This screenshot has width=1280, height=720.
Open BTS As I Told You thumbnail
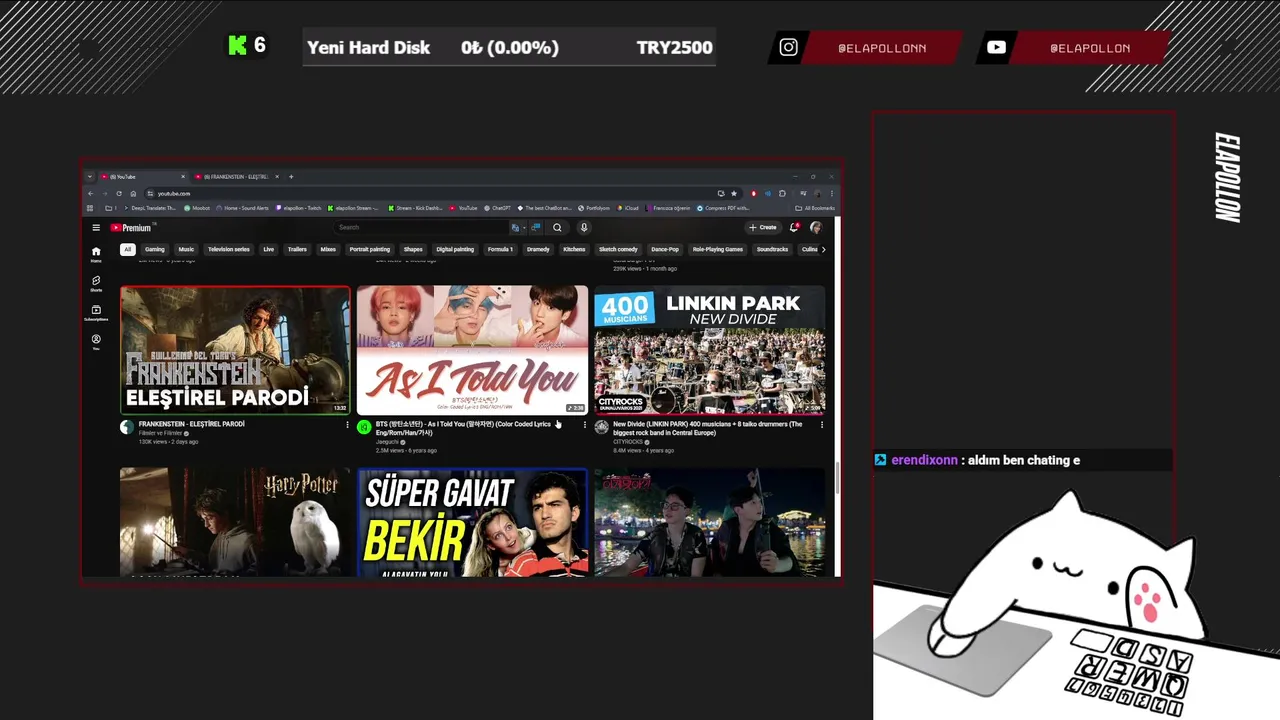click(x=472, y=351)
